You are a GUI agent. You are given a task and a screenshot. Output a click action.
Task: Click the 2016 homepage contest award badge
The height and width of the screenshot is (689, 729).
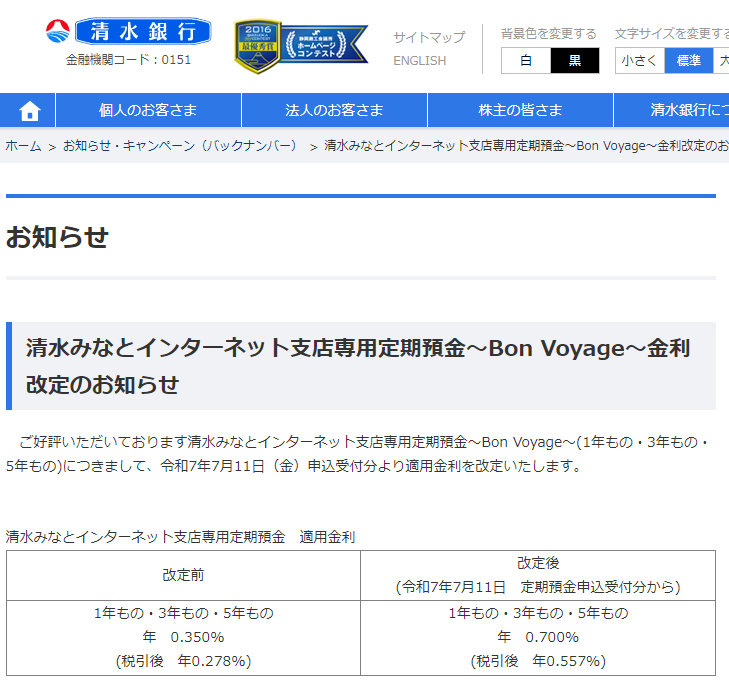[301, 46]
